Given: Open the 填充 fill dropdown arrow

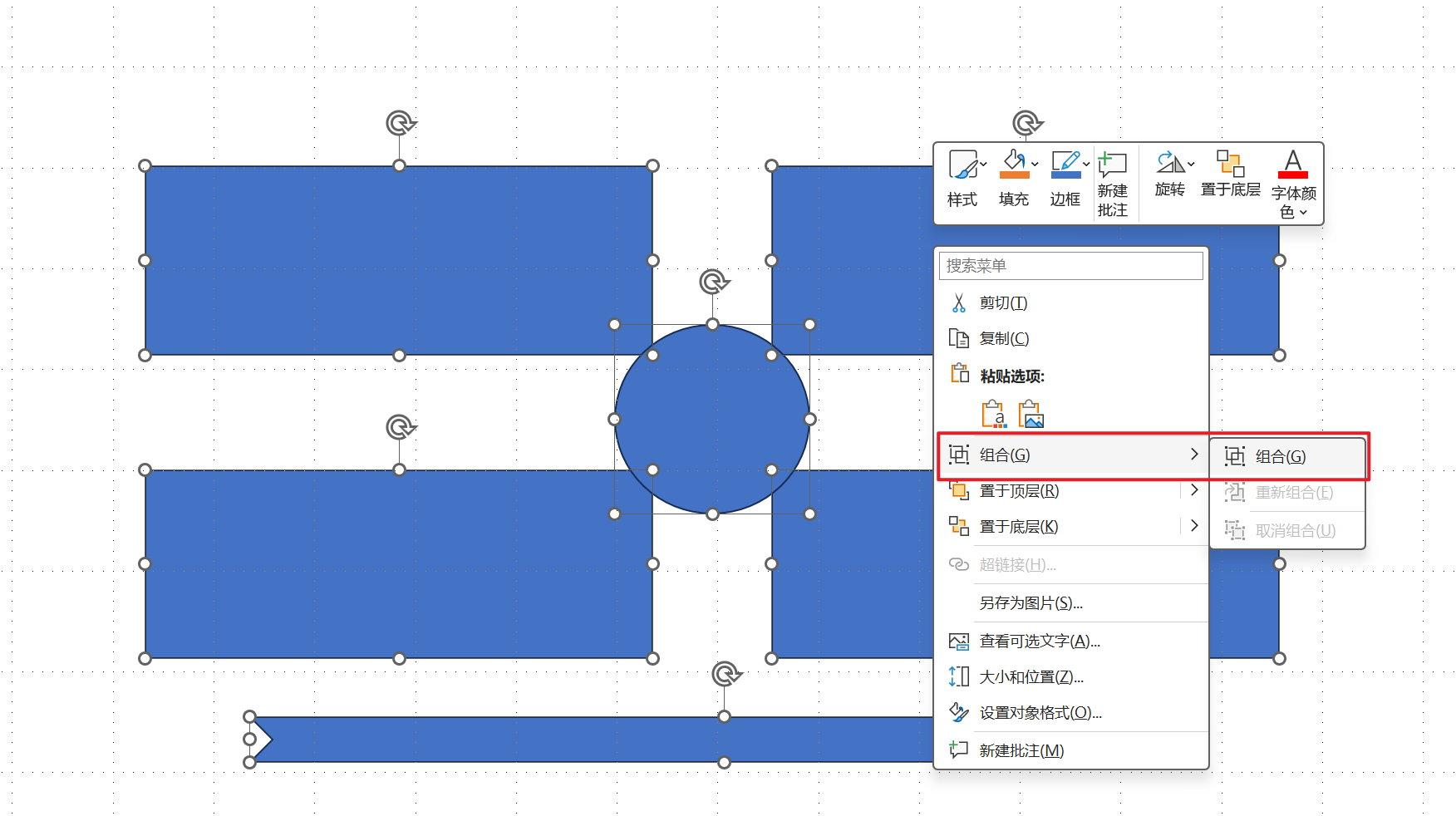Looking at the screenshot, I should click(1035, 165).
